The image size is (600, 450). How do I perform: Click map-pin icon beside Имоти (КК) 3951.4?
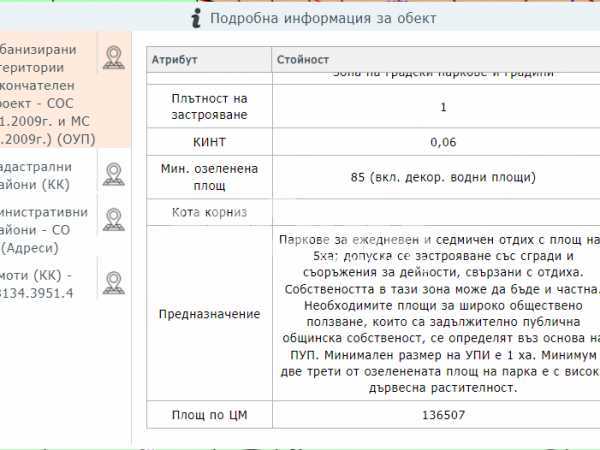pos(114,283)
